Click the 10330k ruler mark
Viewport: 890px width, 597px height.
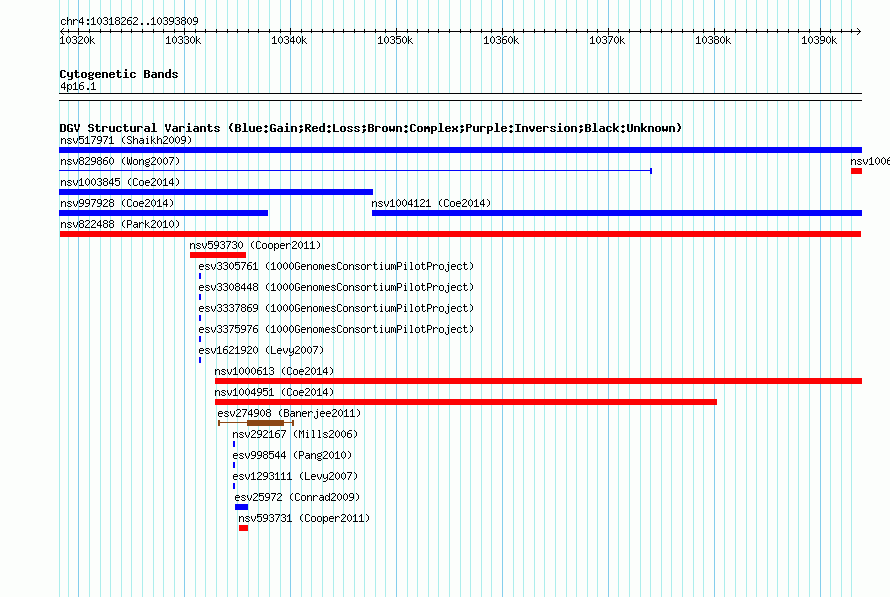[183, 40]
